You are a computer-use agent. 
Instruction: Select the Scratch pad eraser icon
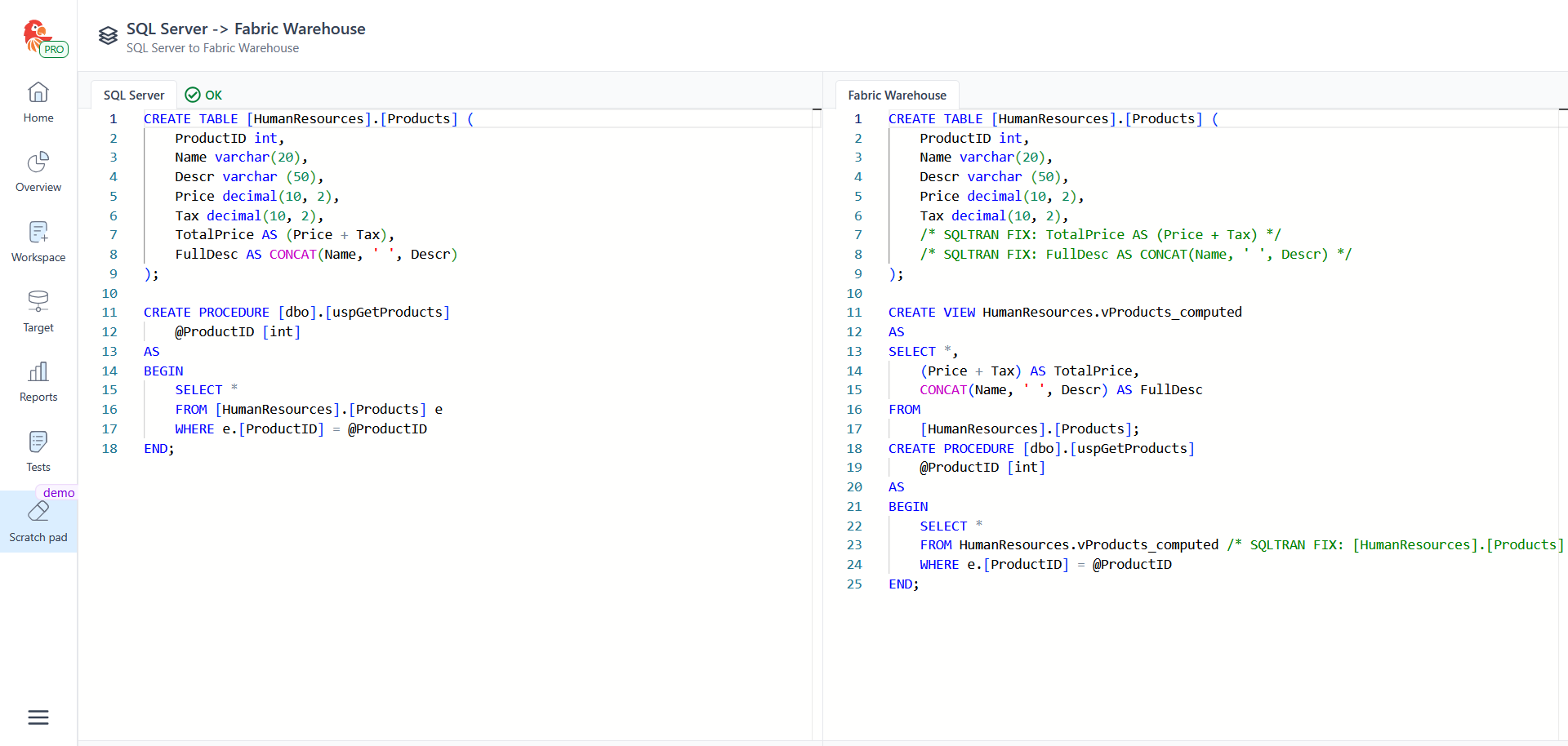pyautogui.click(x=38, y=512)
